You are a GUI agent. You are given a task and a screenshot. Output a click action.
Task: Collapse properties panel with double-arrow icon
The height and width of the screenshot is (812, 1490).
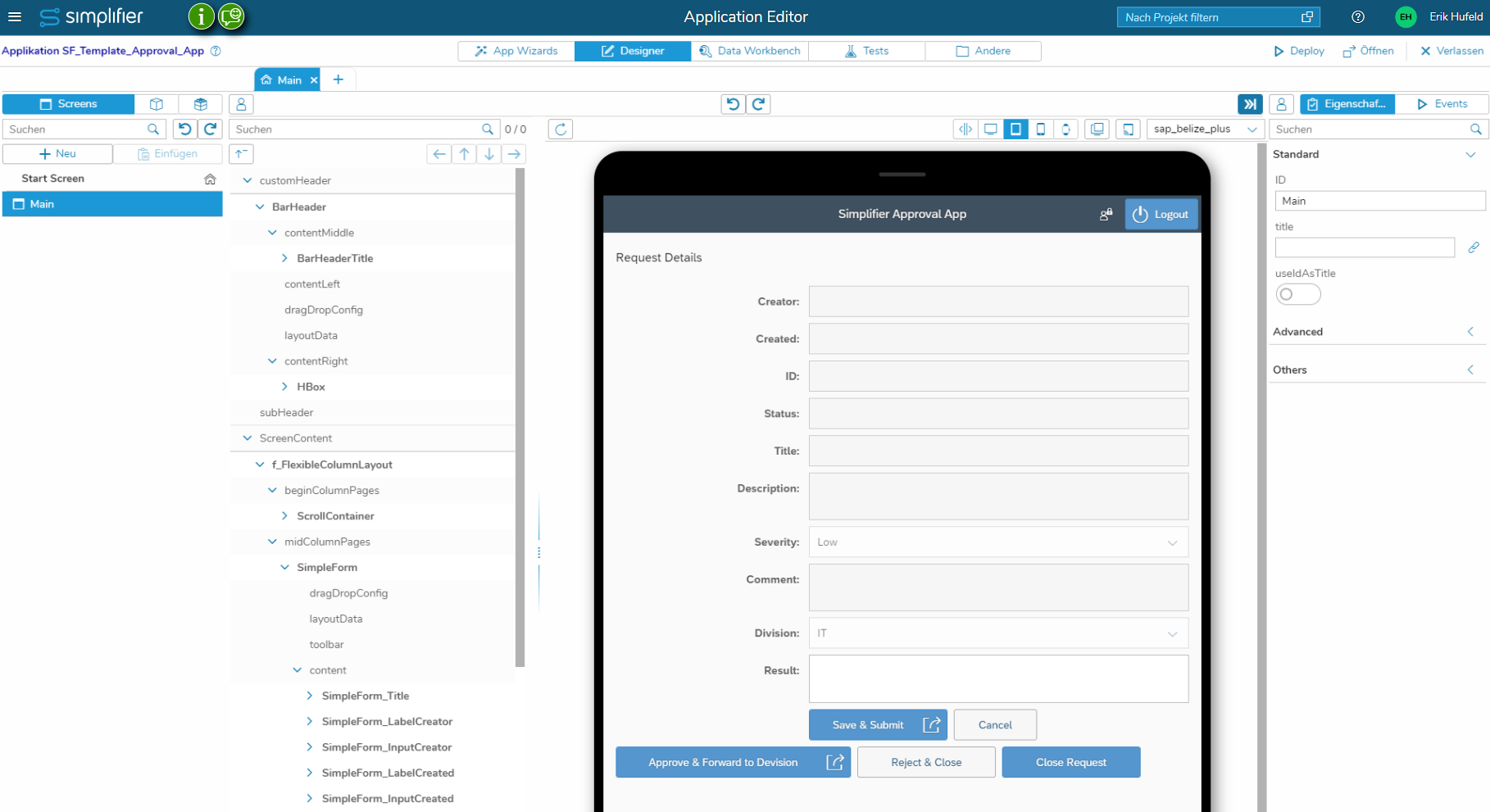1249,104
